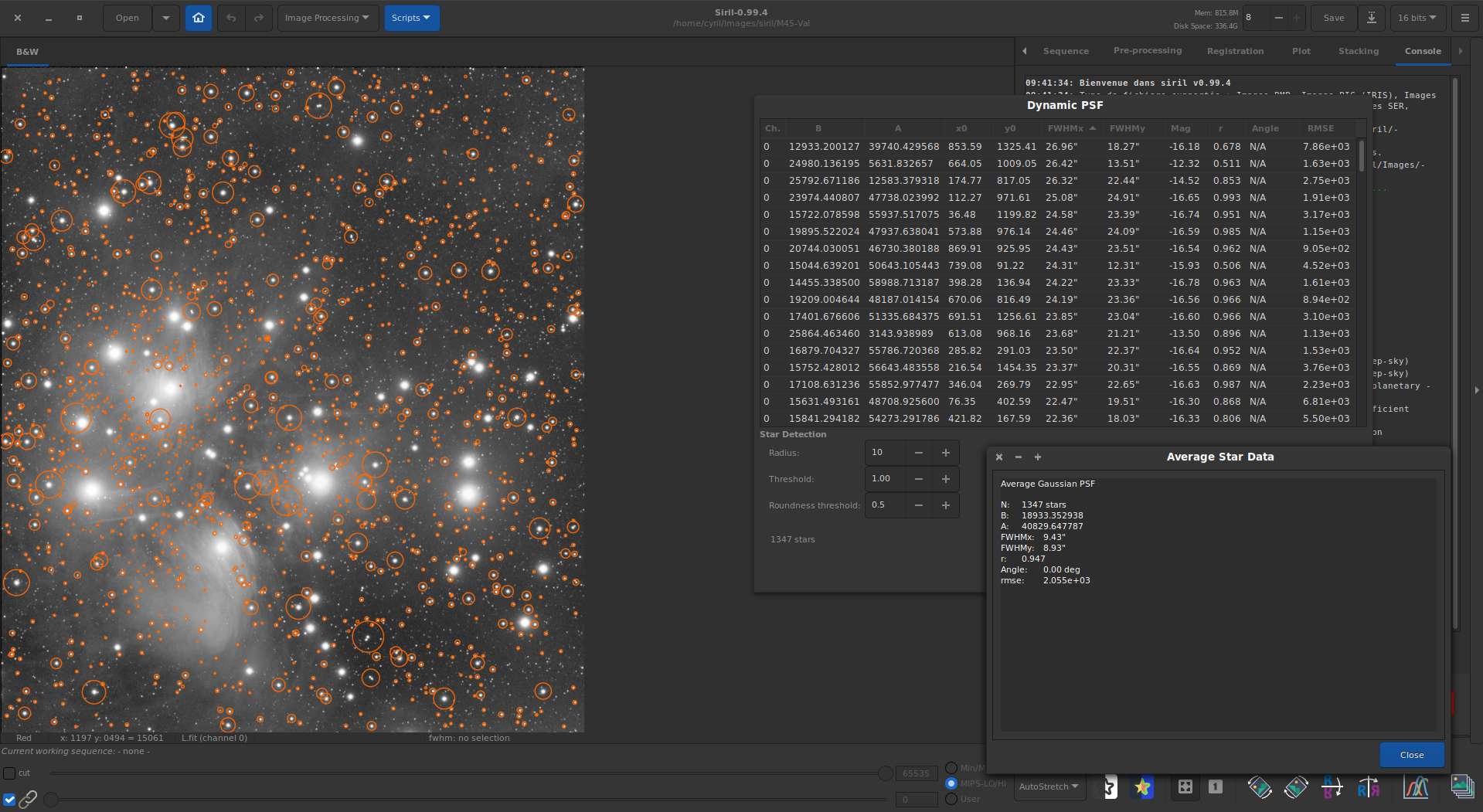Click the Save As download icon
This screenshot has height=812, width=1483.
click(1371, 18)
